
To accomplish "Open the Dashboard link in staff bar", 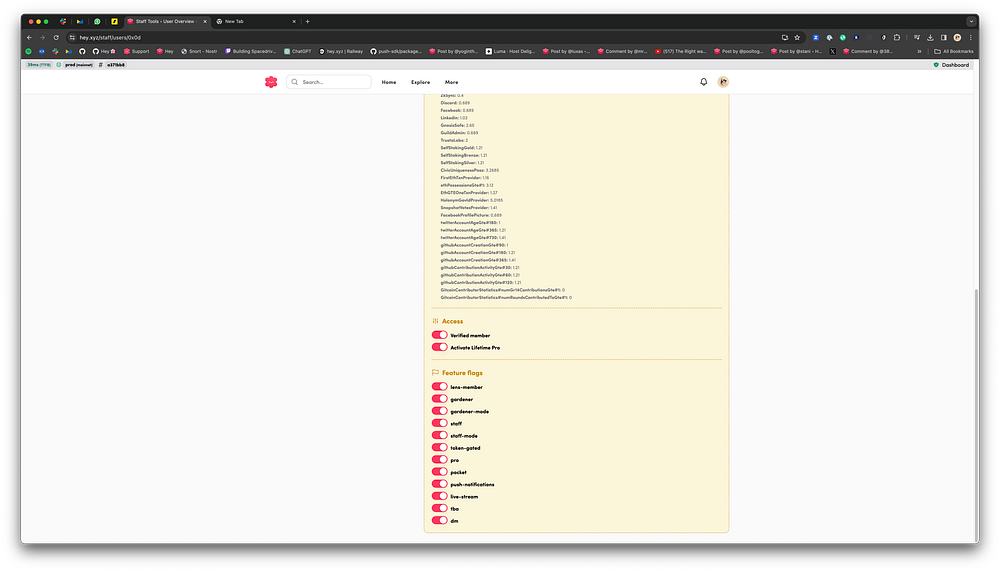I will (x=951, y=65).
